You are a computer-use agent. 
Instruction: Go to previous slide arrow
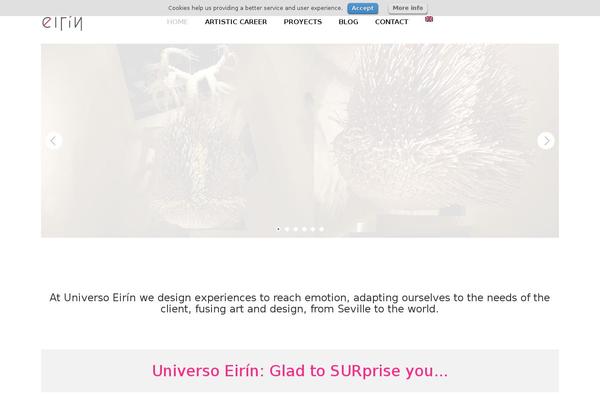[54, 141]
